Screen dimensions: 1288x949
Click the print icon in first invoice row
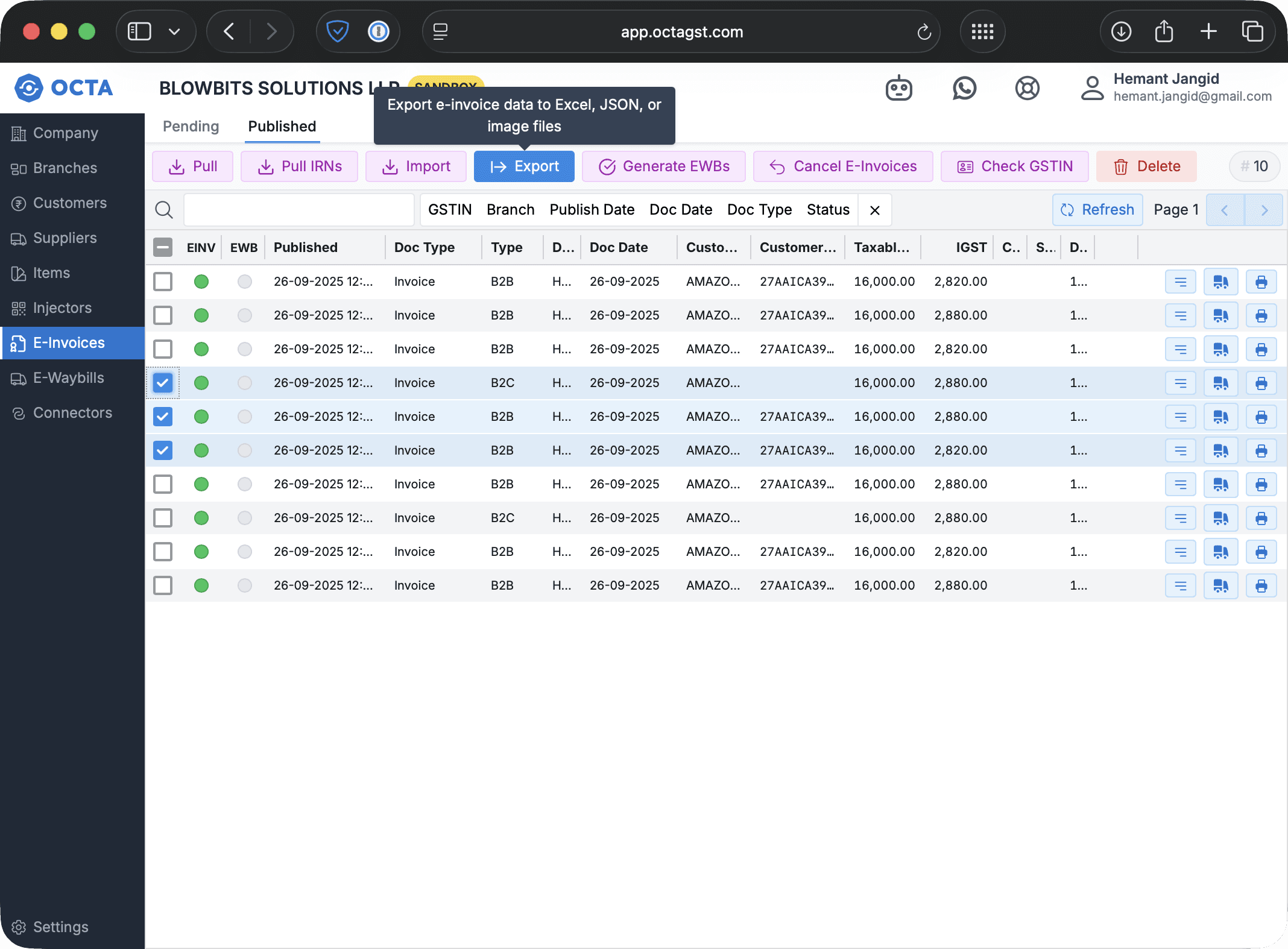click(x=1261, y=282)
